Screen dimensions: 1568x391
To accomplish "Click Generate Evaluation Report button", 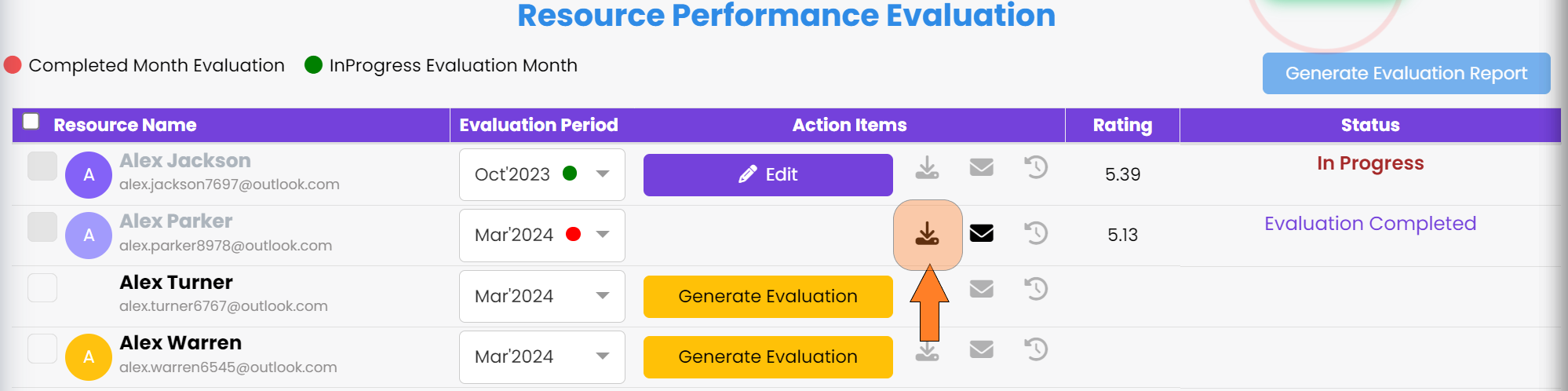I will pos(1406,73).
